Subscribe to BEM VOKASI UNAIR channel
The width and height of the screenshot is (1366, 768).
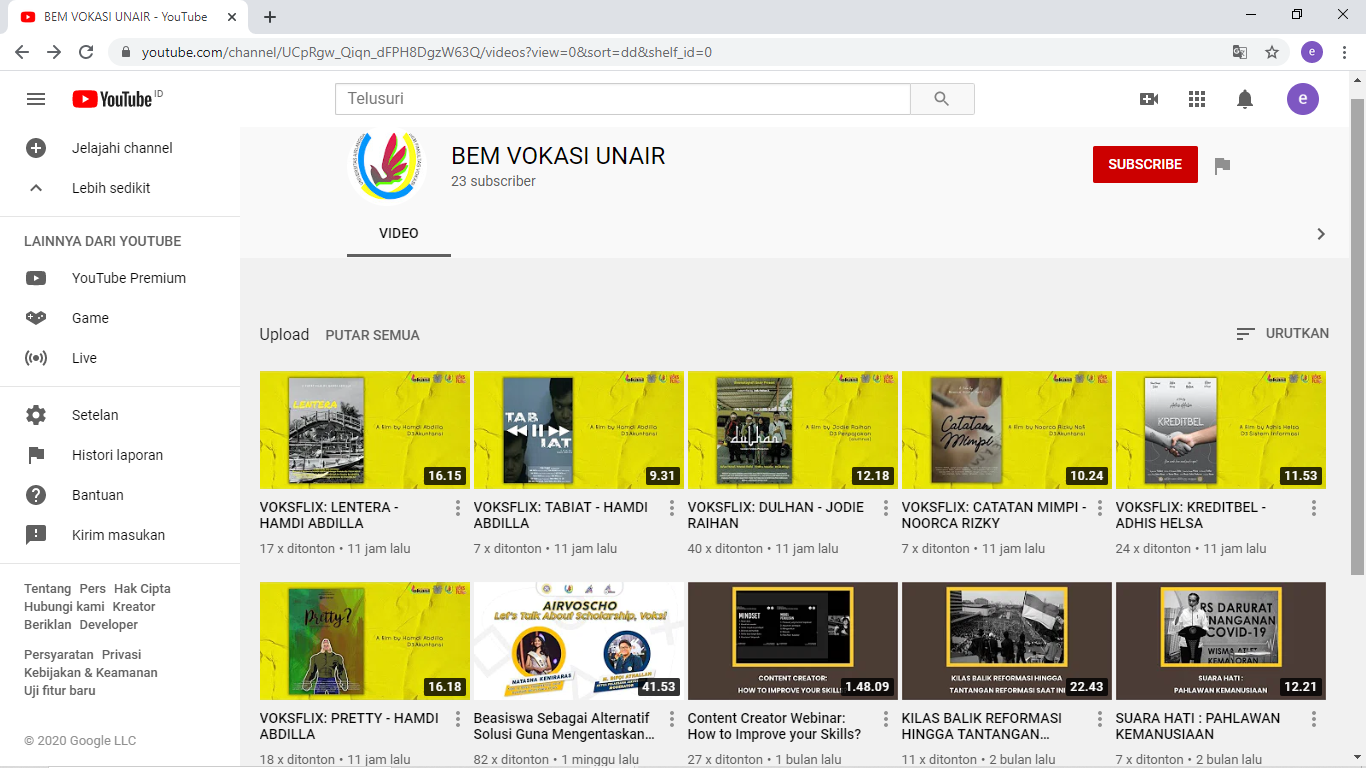(1145, 165)
